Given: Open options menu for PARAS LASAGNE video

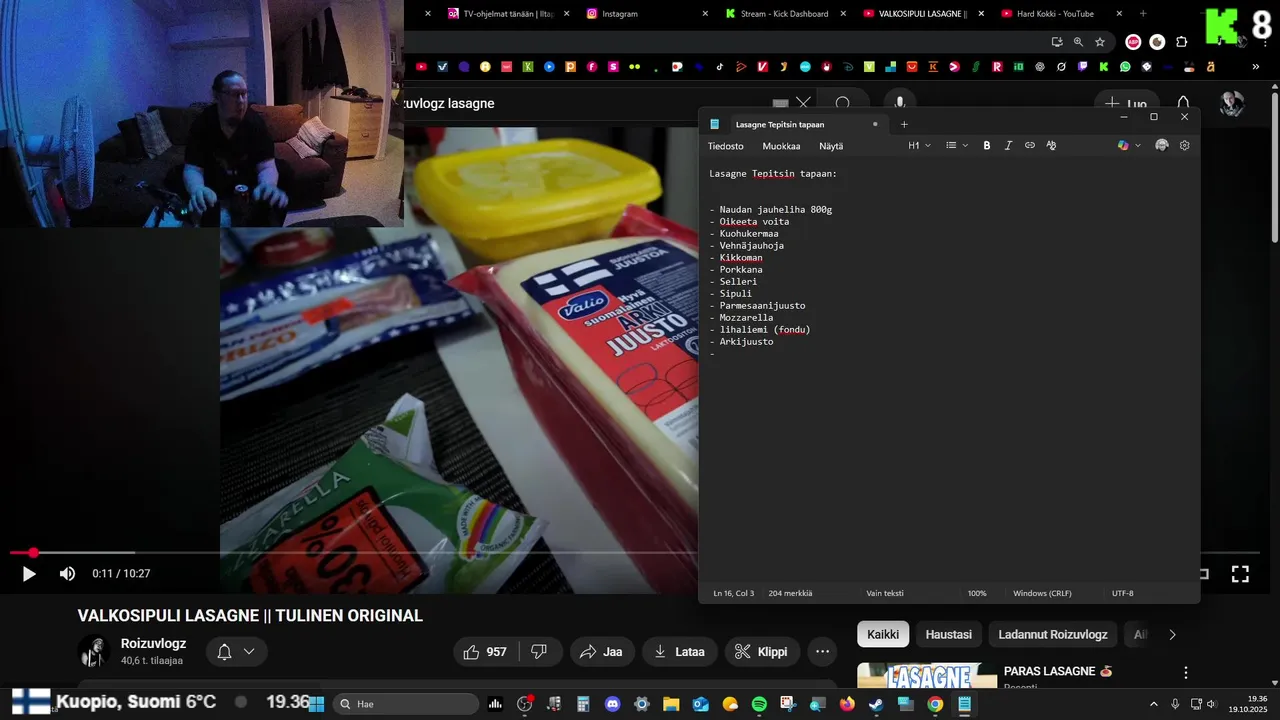Looking at the screenshot, I should point(1186,673).
